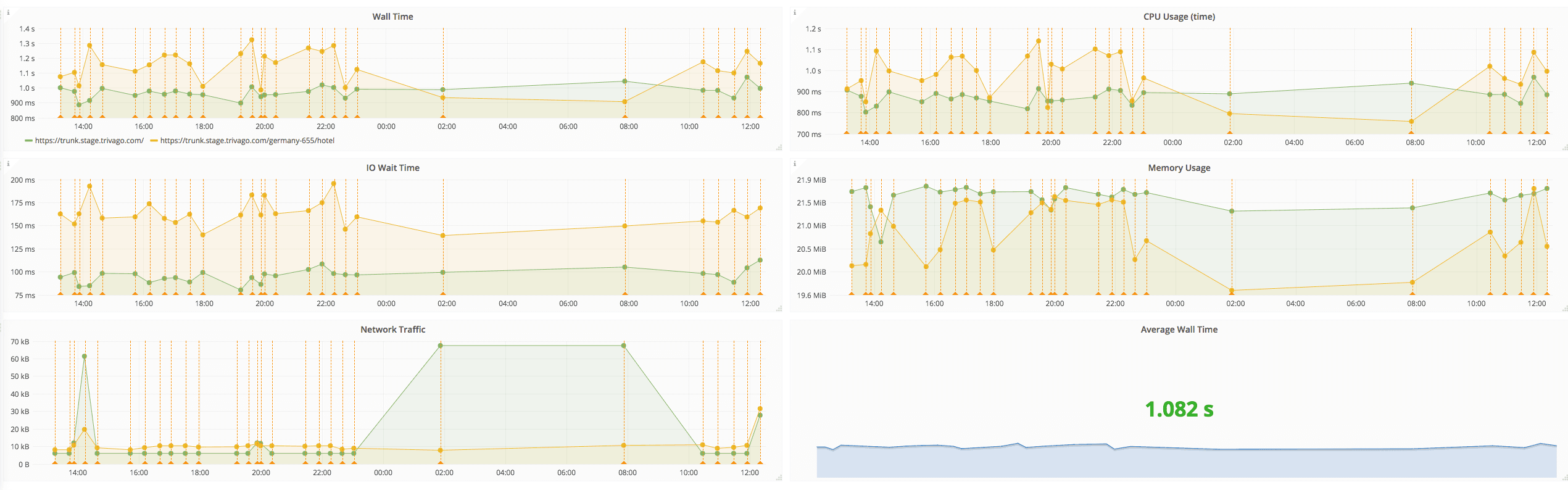Toggle the germany-655/hotel legend series
Screen dimensions: 1568x490
[x=247, y=141]
